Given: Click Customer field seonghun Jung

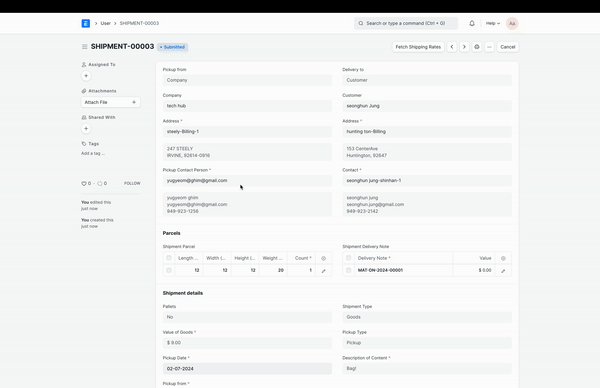Looking at the screenshot, I should point(427,106).
